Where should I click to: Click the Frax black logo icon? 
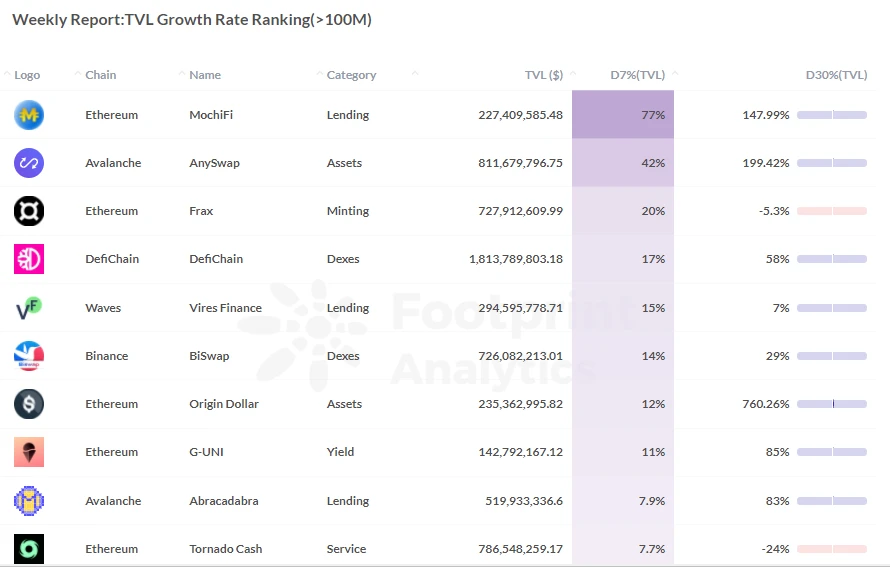29,211
